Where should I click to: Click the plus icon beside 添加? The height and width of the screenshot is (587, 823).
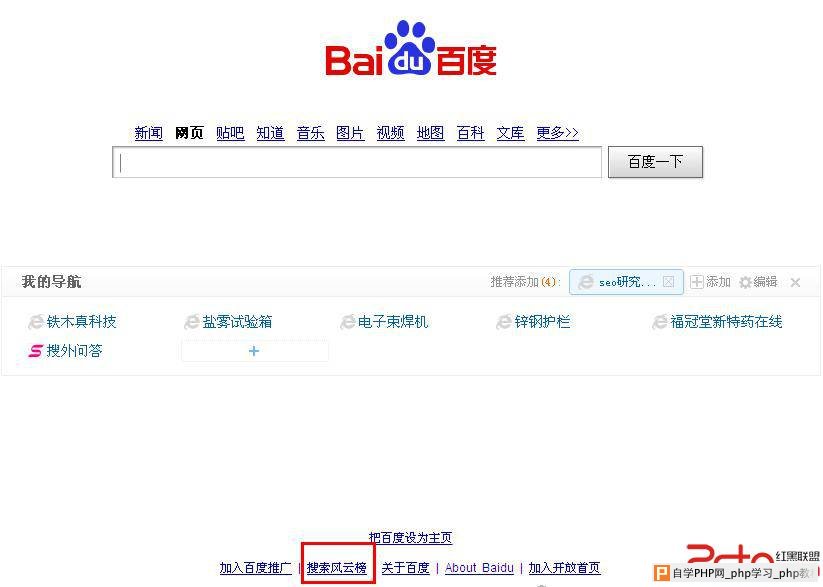pos(697,282)
